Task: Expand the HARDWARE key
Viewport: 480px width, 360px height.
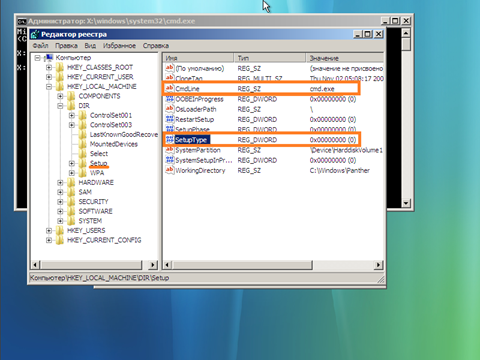Action: [x=60, y=183]
